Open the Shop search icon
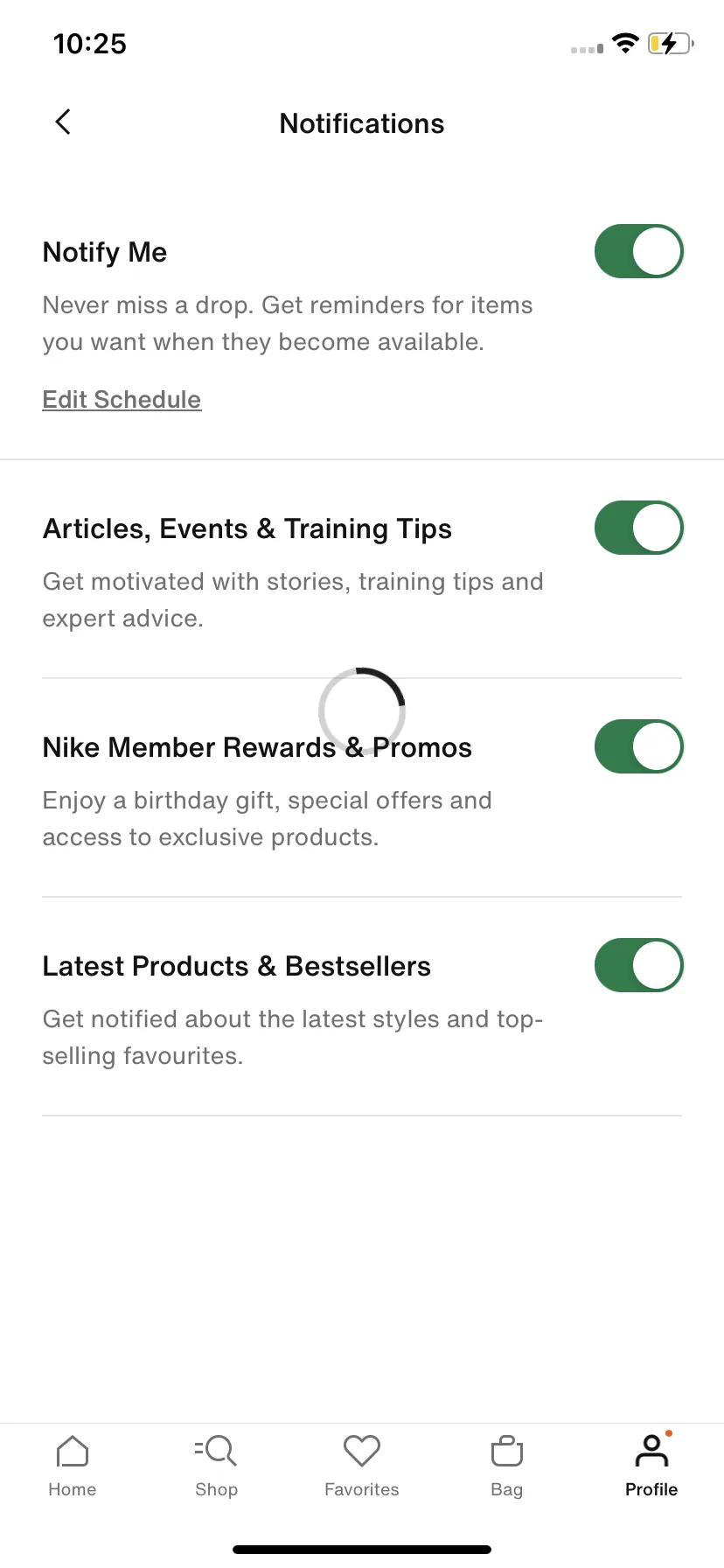The height and width of the screenshot is (1568, 724). pos(216,1451)
